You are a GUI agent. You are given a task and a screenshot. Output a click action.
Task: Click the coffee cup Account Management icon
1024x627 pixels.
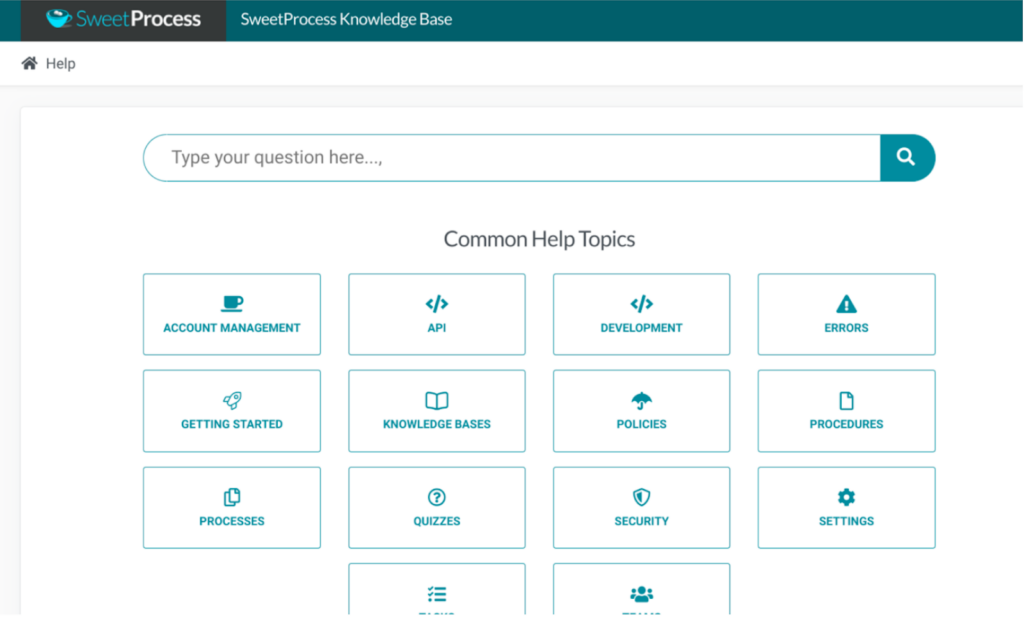point(232,304)
